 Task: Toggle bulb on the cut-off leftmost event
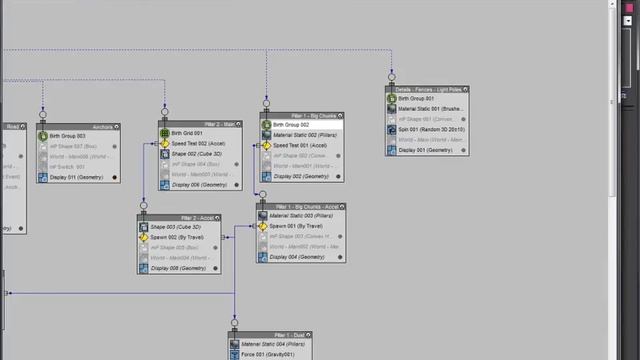point(23,127)
